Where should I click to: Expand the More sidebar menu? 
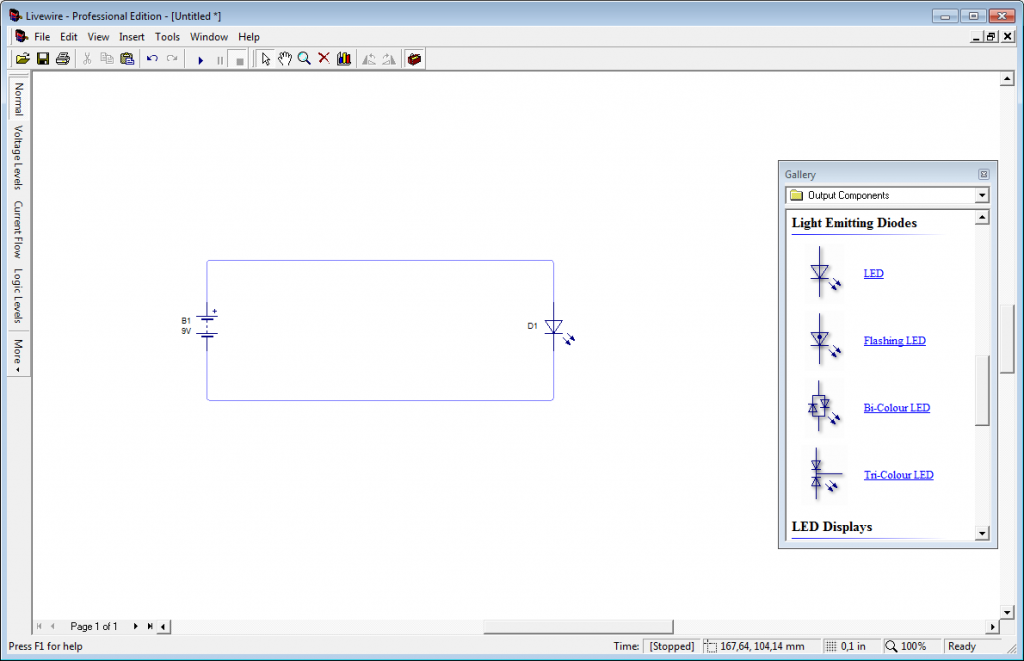pyautogui.click(x=17, y=352)
